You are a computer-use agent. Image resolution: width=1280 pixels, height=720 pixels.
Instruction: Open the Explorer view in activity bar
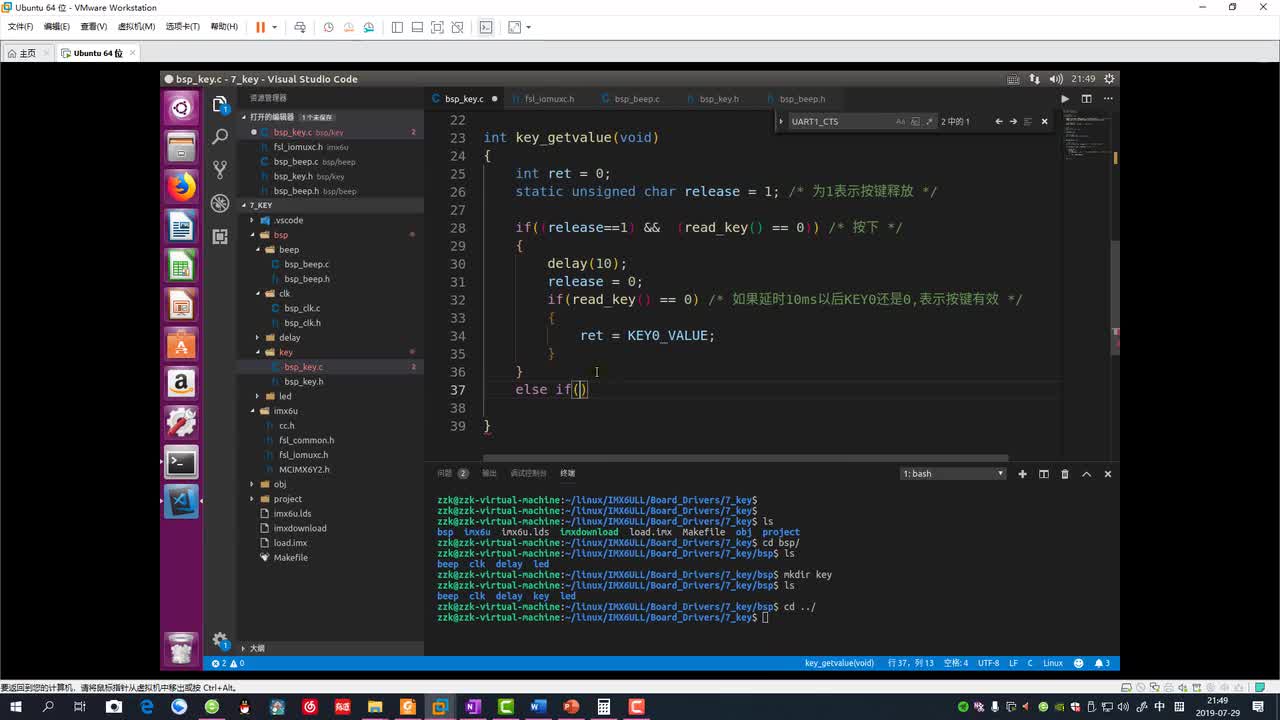click(x=220, y=104)
